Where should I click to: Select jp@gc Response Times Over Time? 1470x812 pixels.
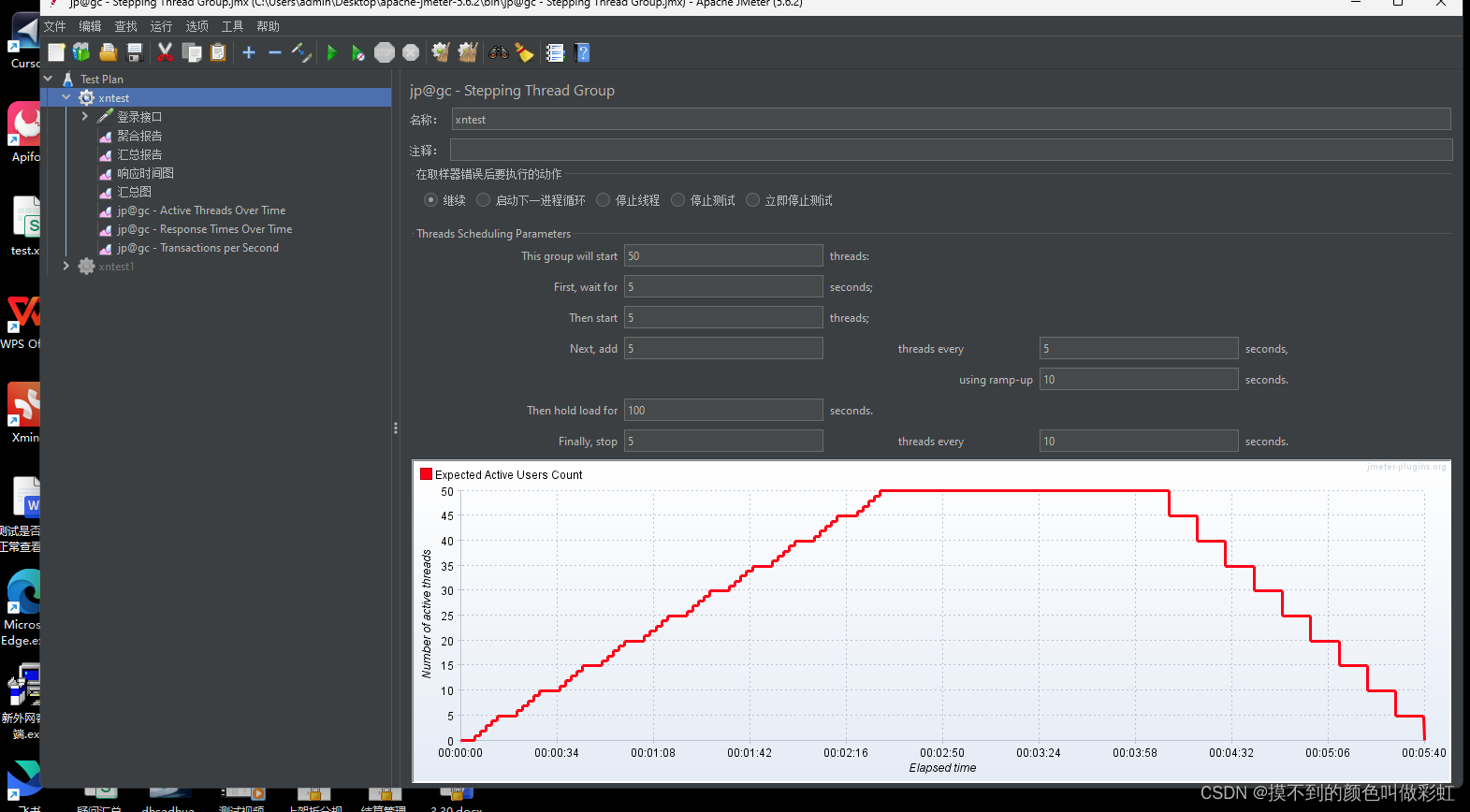[x=204, y=229]
